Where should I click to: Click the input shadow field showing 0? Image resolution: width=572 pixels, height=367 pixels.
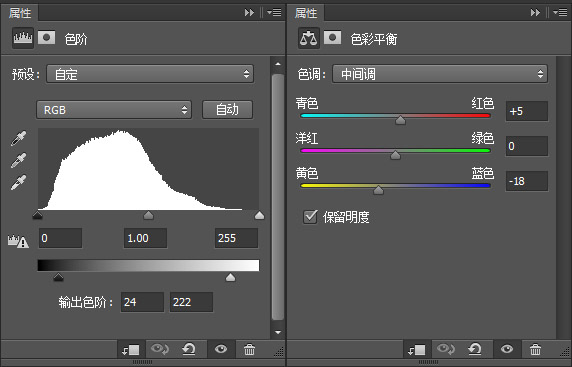pos(61,238)
